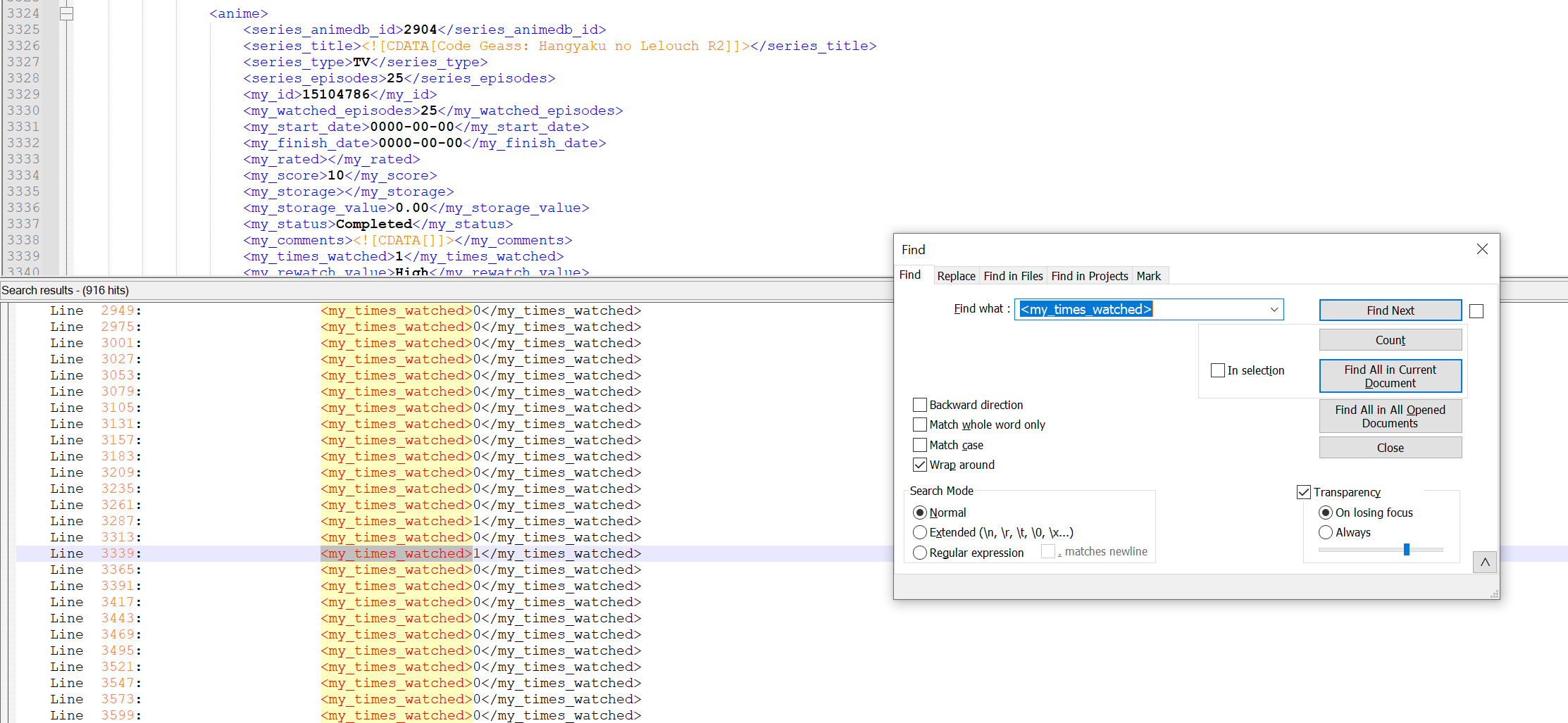Switch to the Find in Files tab
Viewport: 1568px width, 723px height.
tap(1013, 276)
